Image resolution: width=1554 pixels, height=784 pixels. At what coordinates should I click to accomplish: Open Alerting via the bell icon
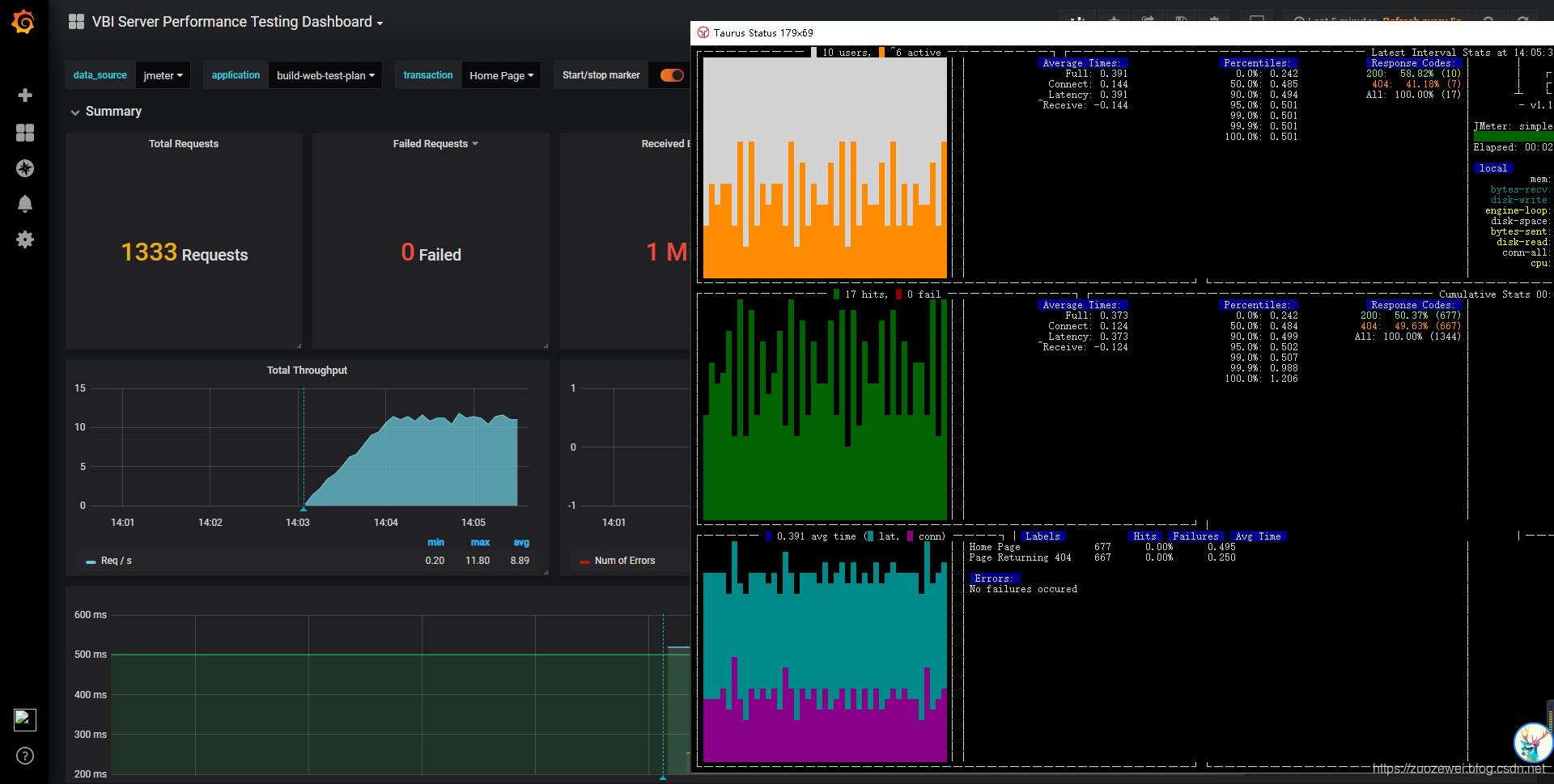25,204
